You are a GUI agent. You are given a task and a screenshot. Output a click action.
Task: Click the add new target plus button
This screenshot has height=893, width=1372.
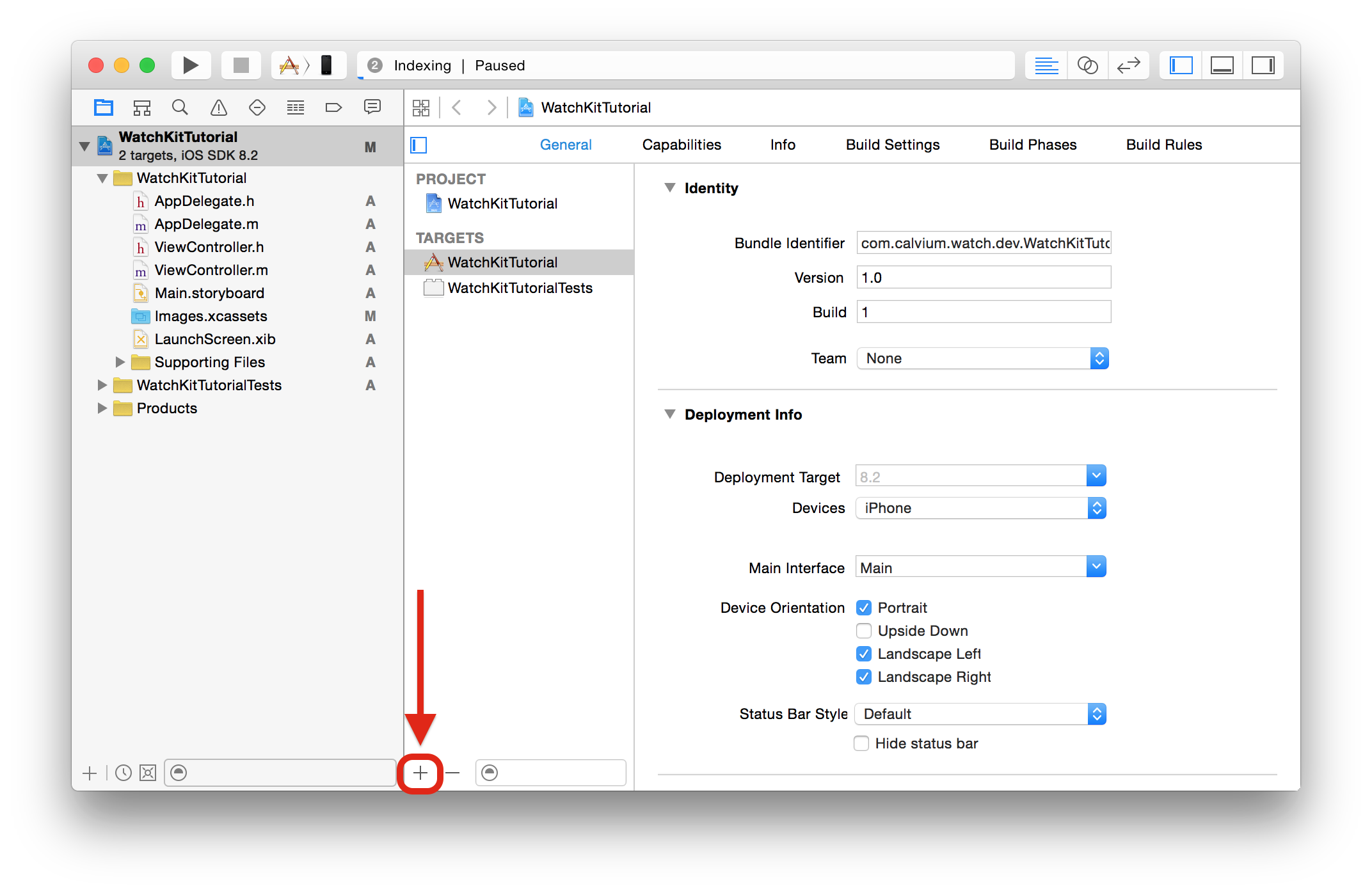pos(419,772)
